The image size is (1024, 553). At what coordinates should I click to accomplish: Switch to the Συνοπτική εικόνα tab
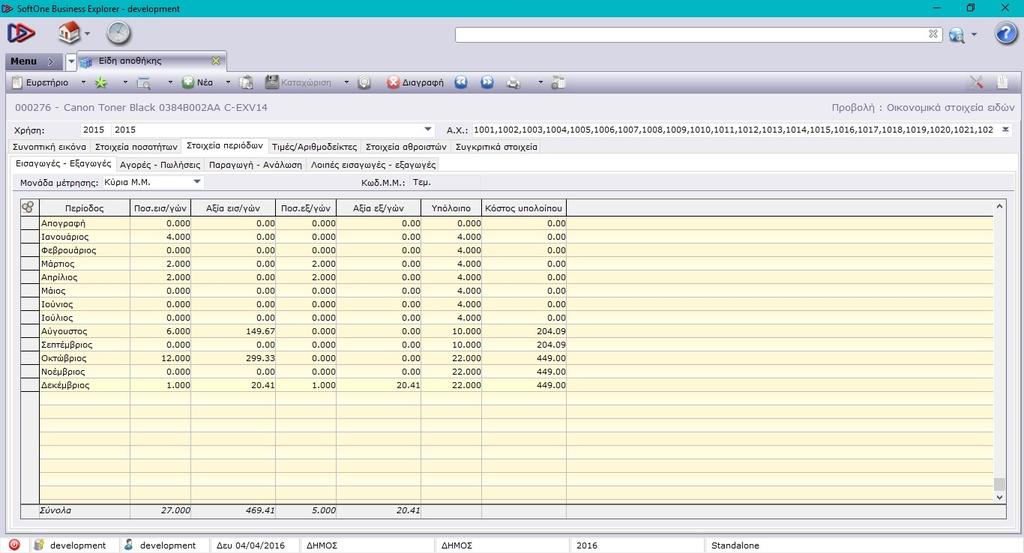coord(50,147)
